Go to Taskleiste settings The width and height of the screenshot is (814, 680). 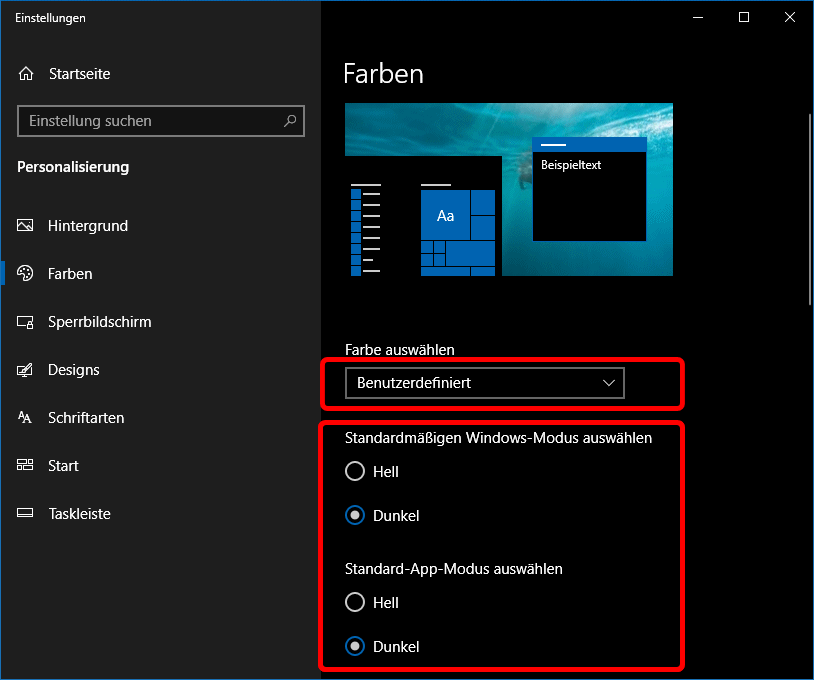click(x=79, y=514)
